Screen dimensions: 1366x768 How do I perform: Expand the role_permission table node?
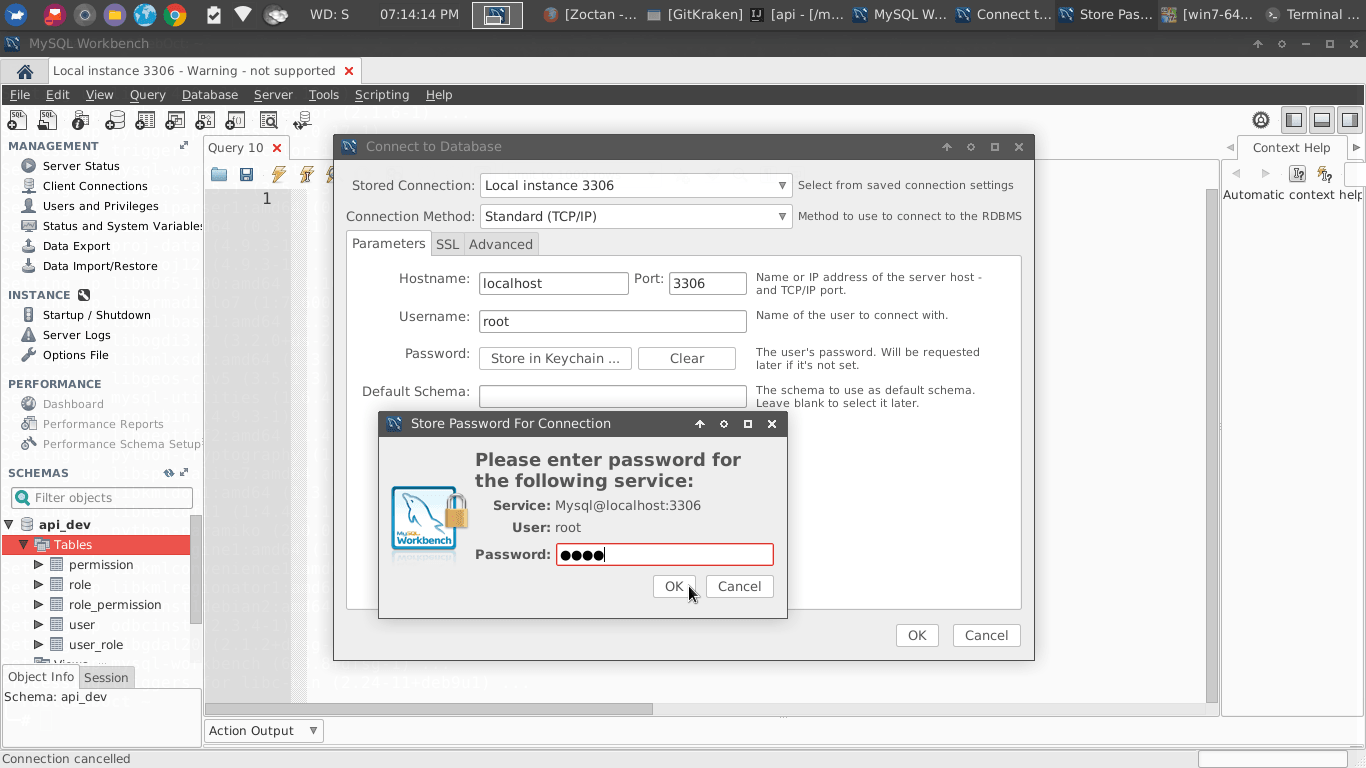[x=39, y=604]
